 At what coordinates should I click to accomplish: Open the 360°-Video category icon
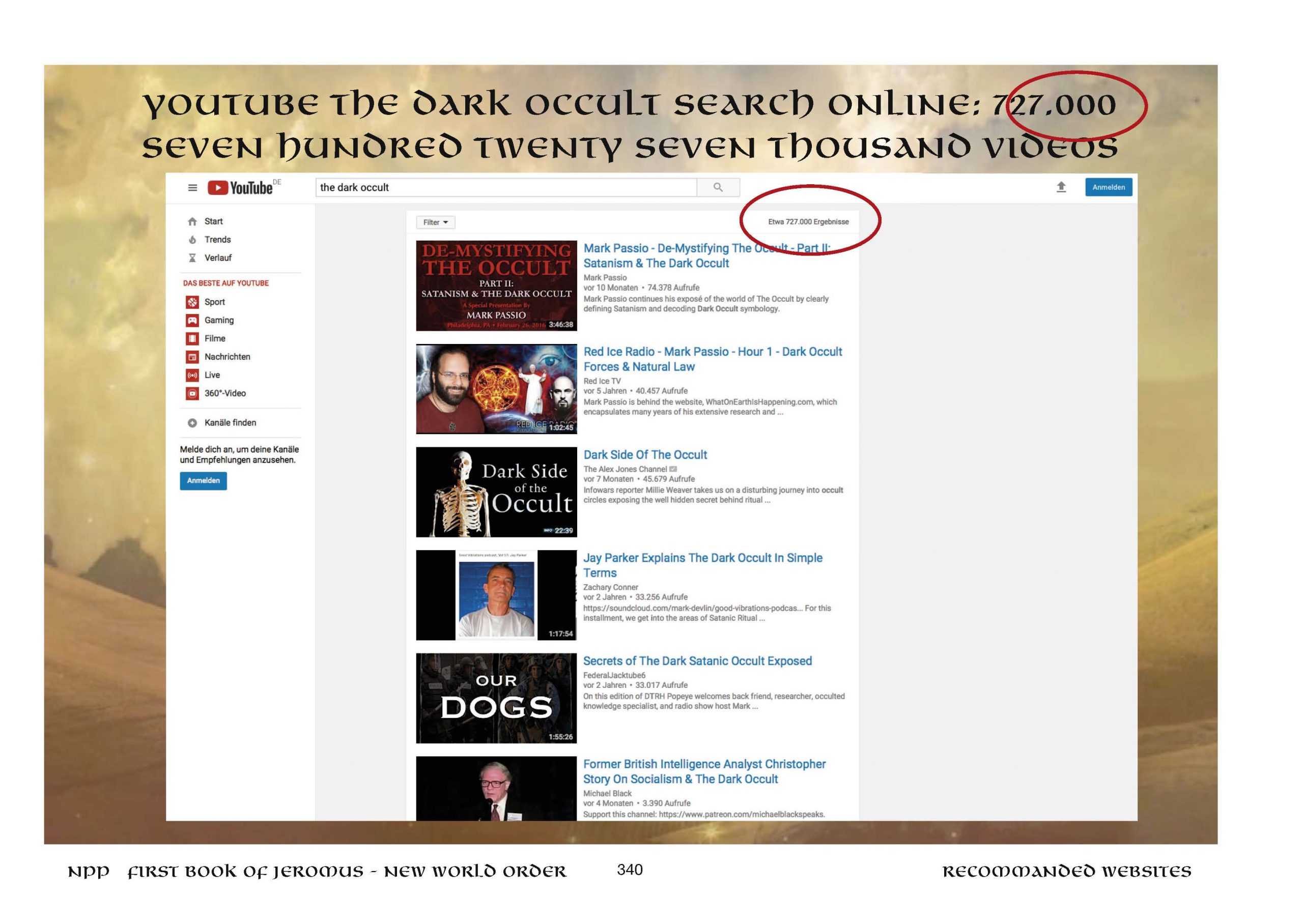(x=192, y=393)
